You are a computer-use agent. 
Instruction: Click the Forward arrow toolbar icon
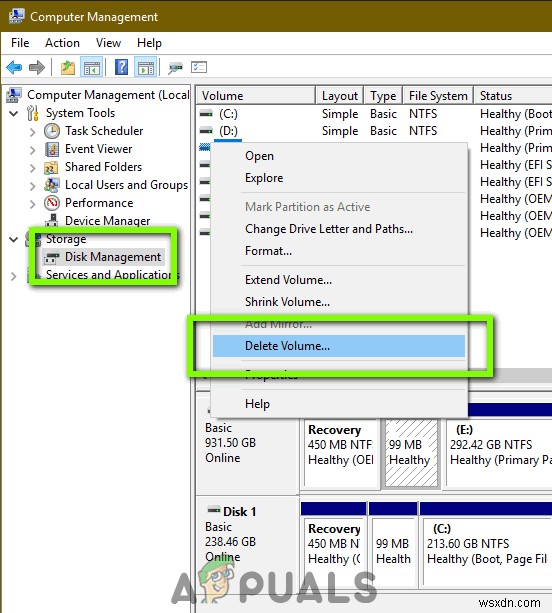37,68
